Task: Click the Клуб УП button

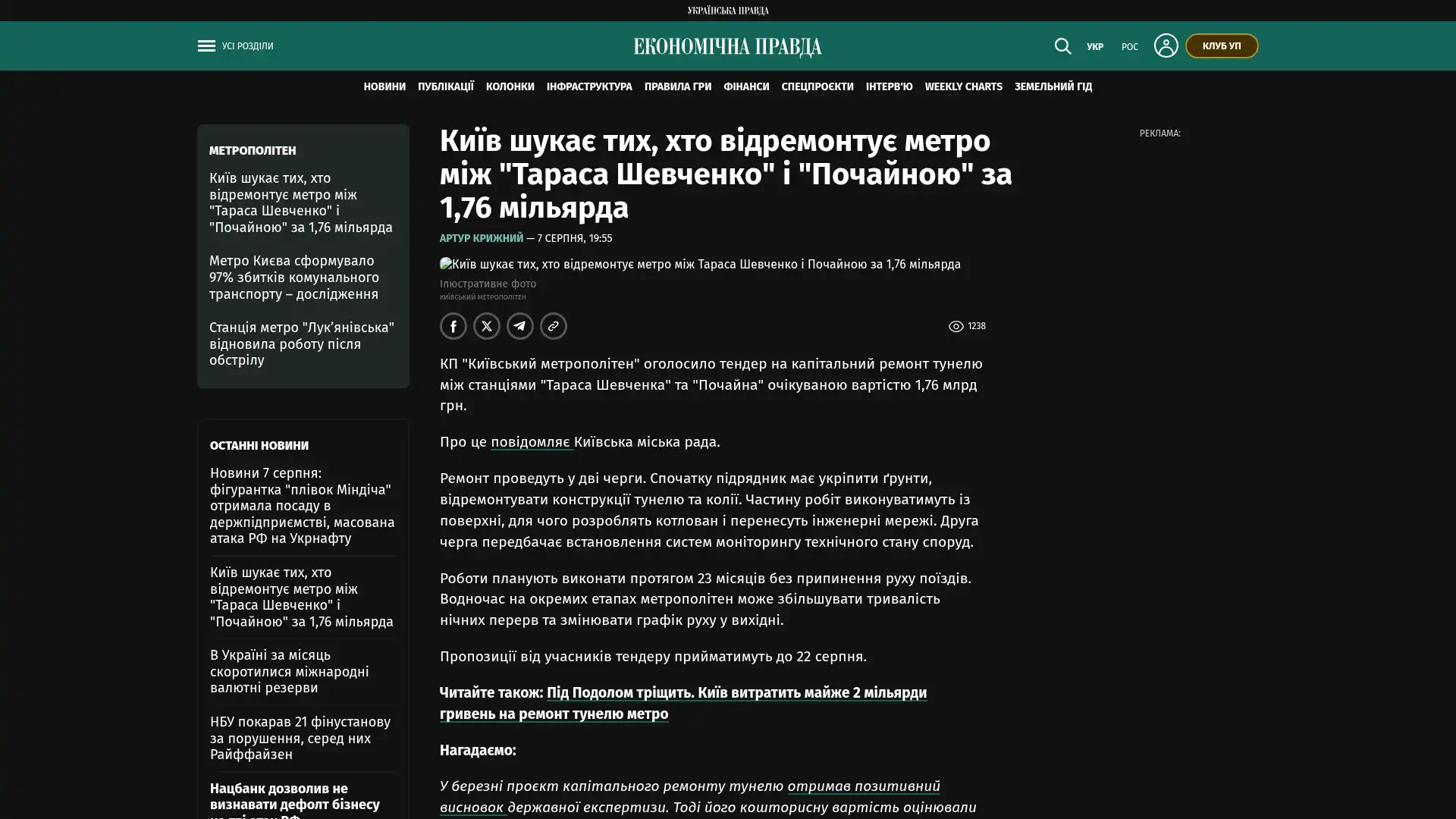Action: (x=1222, y=45)
